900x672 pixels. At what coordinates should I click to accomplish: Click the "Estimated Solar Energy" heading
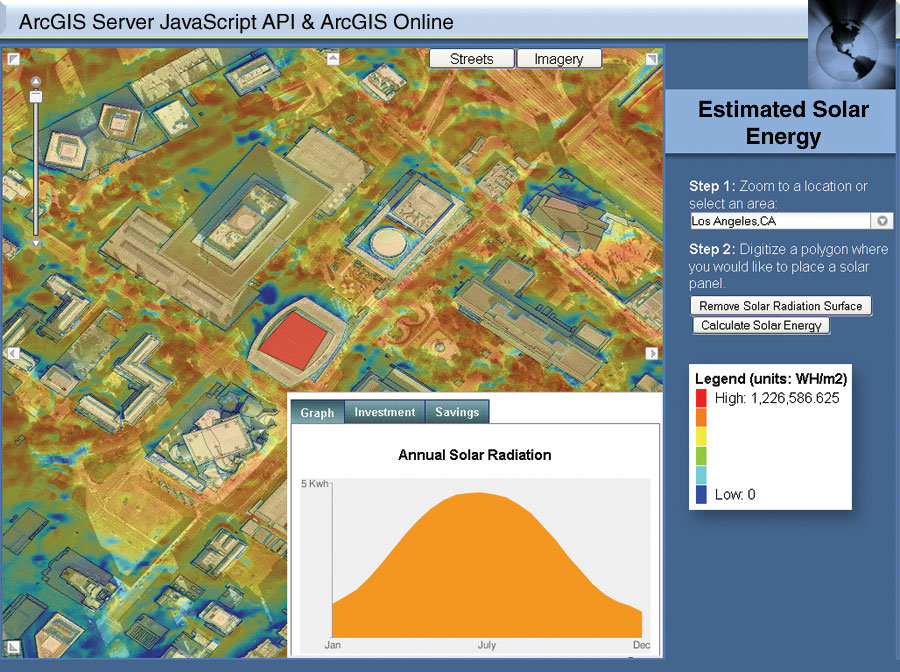[x=783, y=123]
